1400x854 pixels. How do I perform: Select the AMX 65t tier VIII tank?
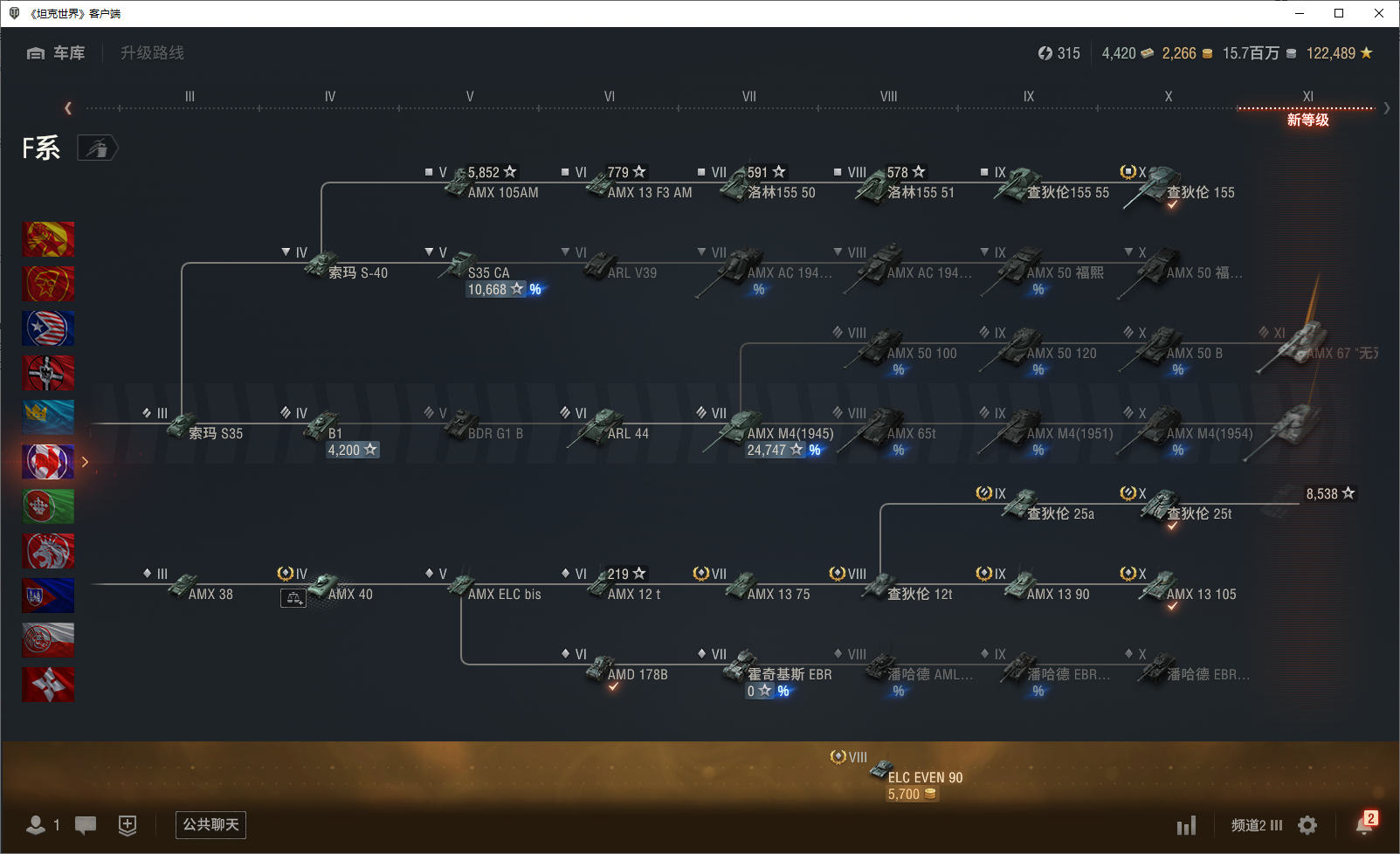887,431
